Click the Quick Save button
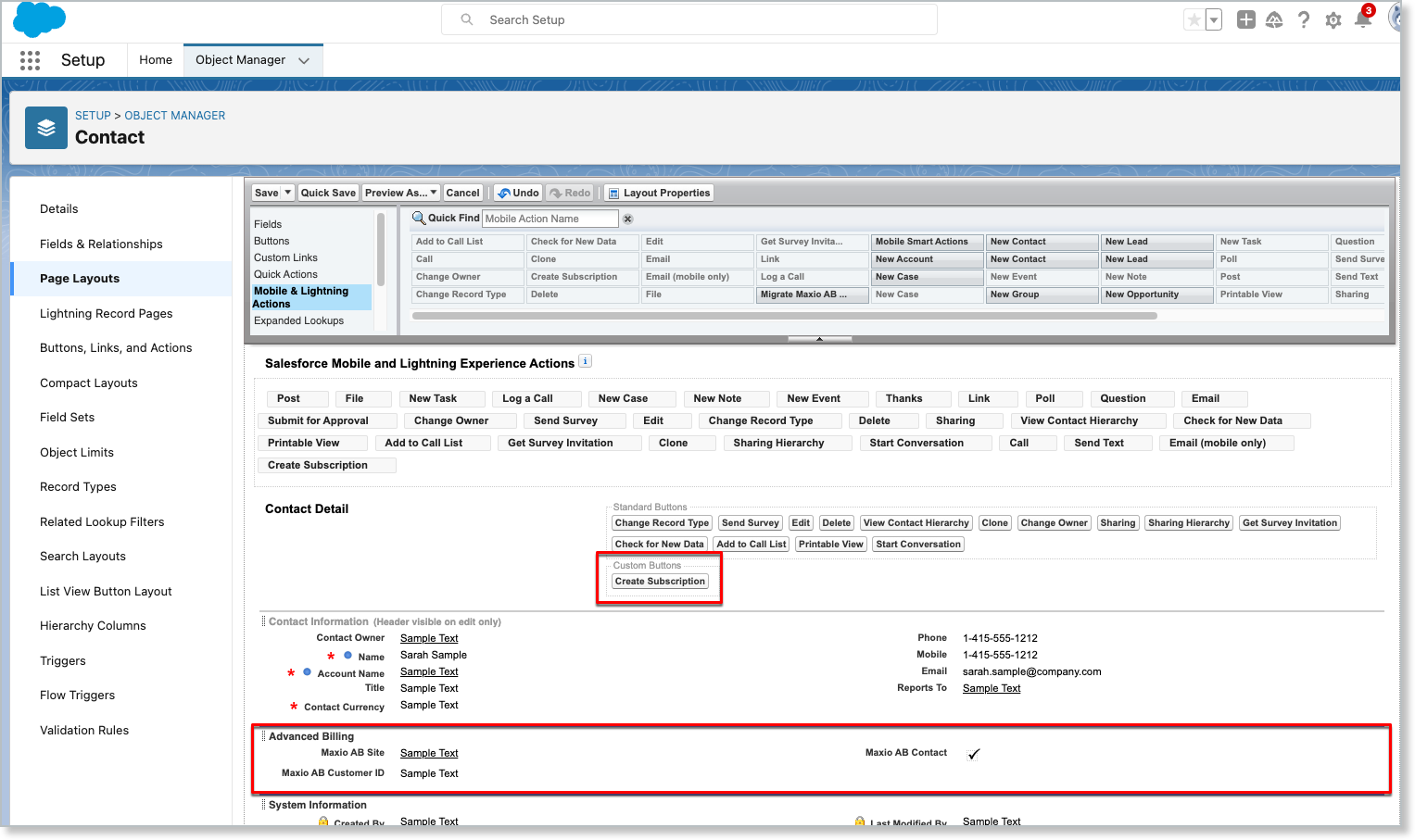The image size is (1415, 840). (328, 193)
